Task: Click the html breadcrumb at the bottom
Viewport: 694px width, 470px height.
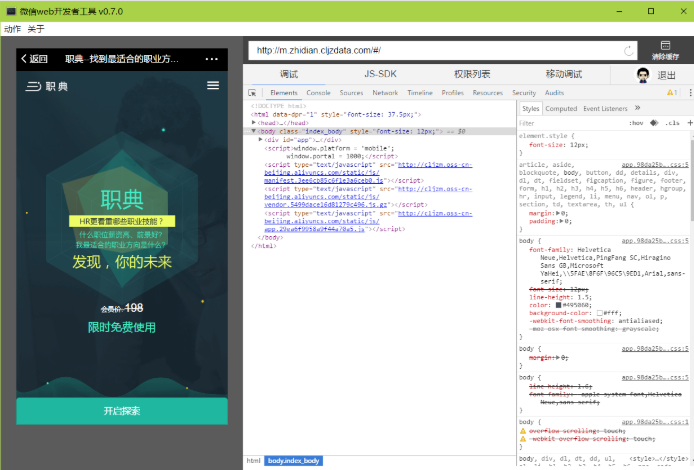Action: 254,461
